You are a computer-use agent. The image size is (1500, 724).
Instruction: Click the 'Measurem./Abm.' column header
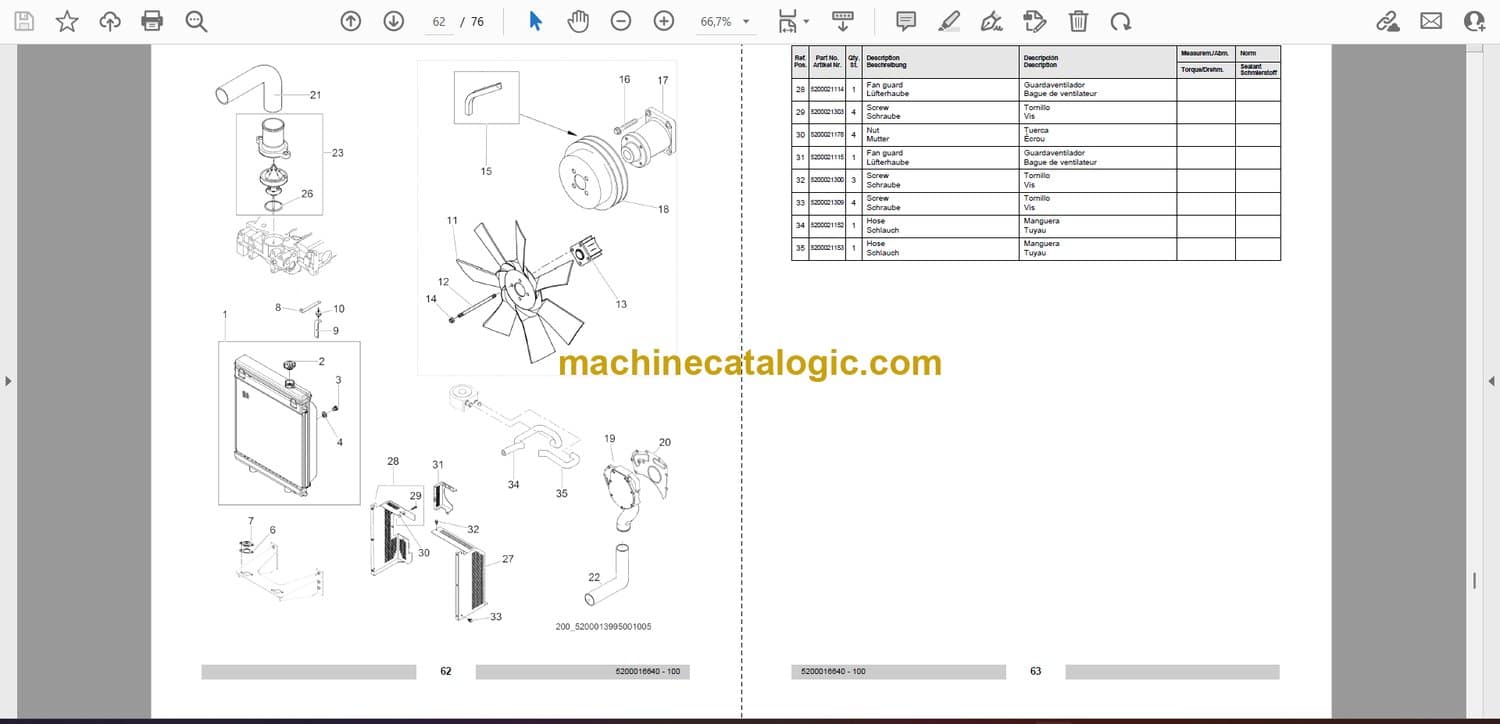click(x=1205, y=52)
